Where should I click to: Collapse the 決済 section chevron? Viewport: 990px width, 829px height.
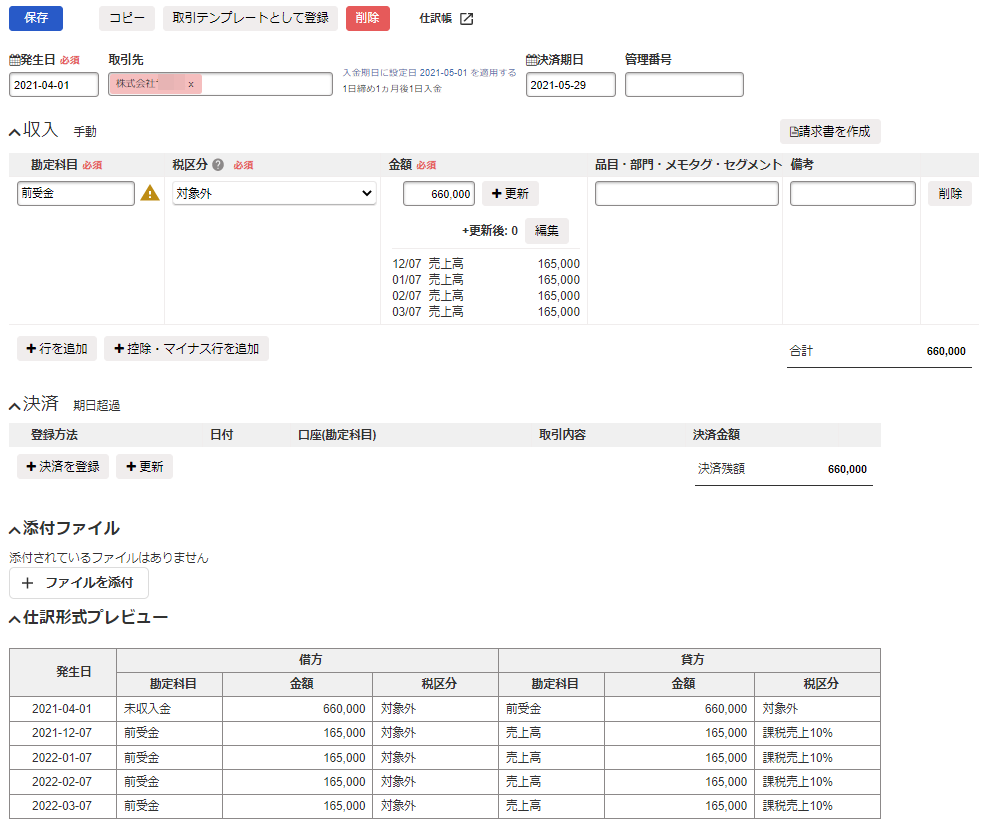click(15, 406)
